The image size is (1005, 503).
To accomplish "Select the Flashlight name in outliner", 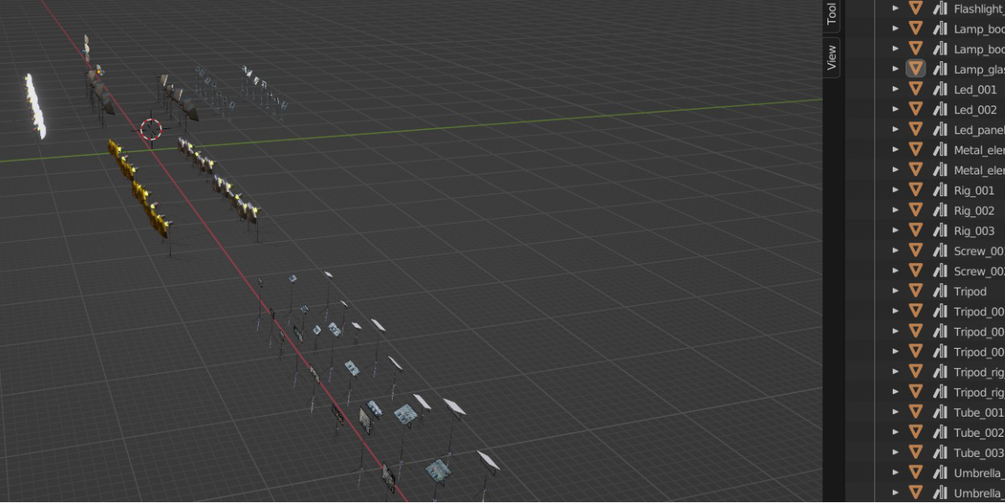I will click(979, 9).
